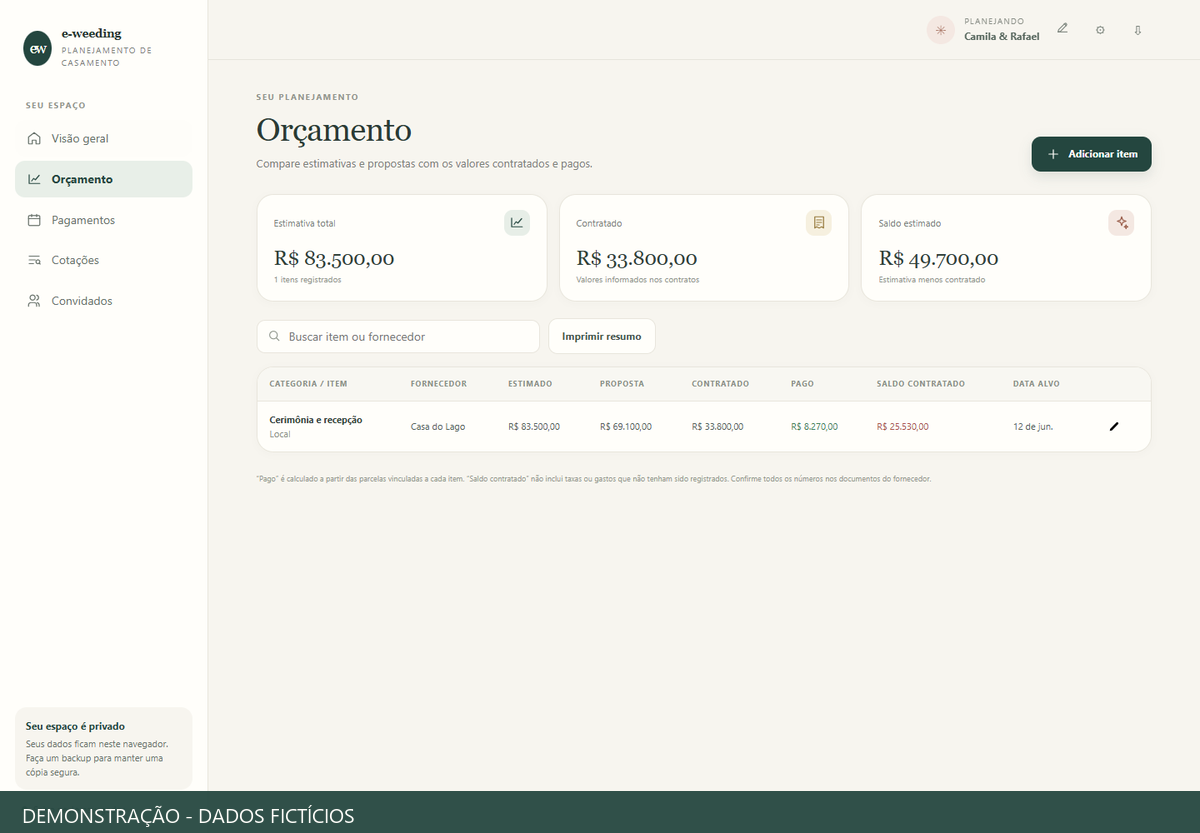Click the download arrow icon in the header
Viewport: 1200px width, 833px height.
(x=1137, y=30)
